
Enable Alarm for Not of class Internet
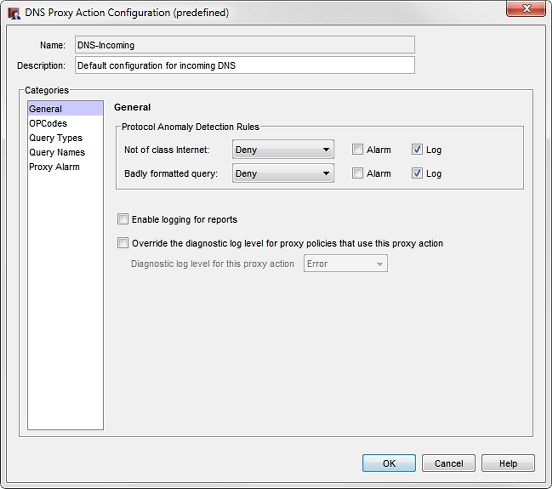point(357,150)
